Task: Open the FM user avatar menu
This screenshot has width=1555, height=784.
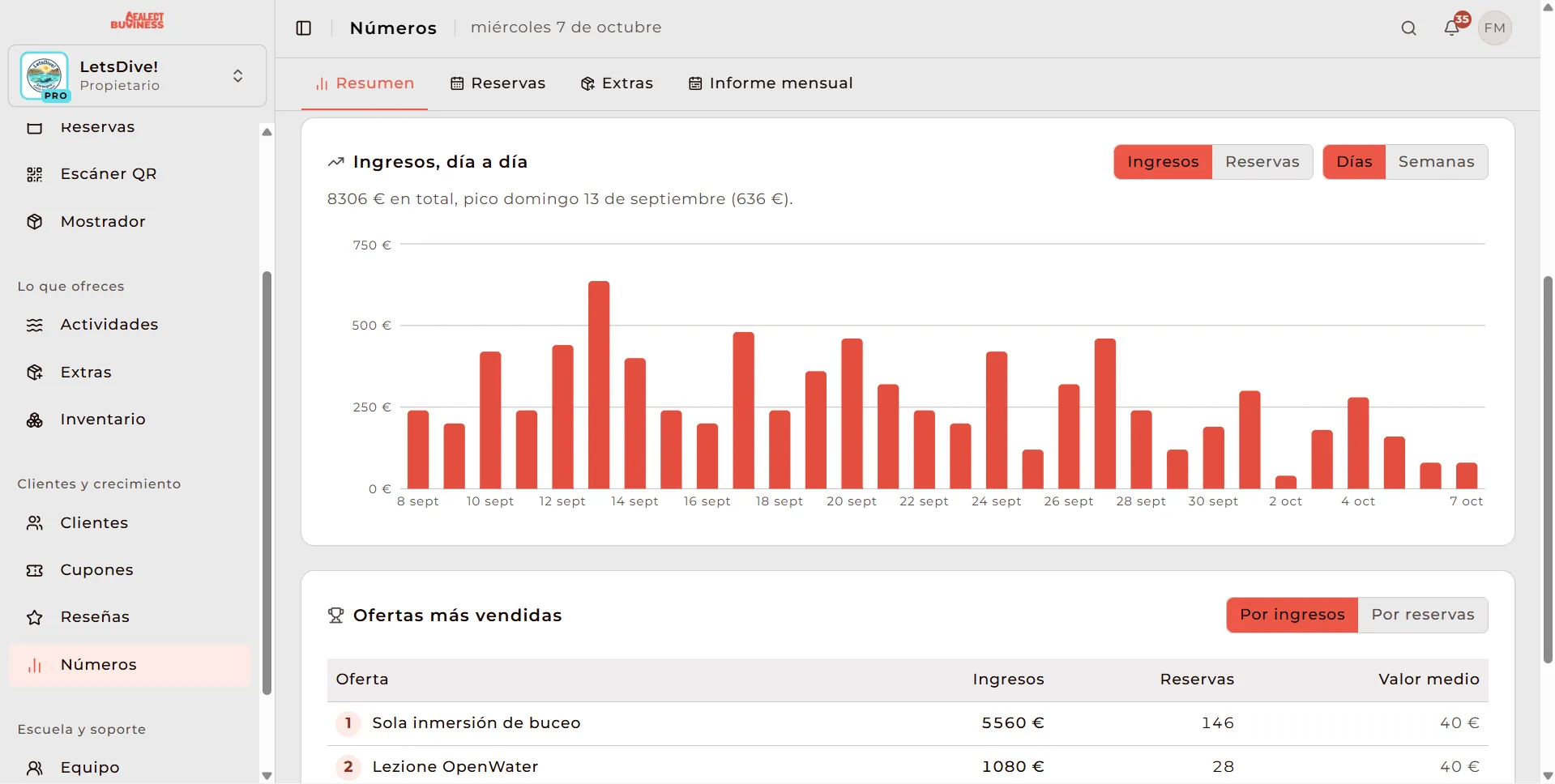Action: pos(1495,28)
